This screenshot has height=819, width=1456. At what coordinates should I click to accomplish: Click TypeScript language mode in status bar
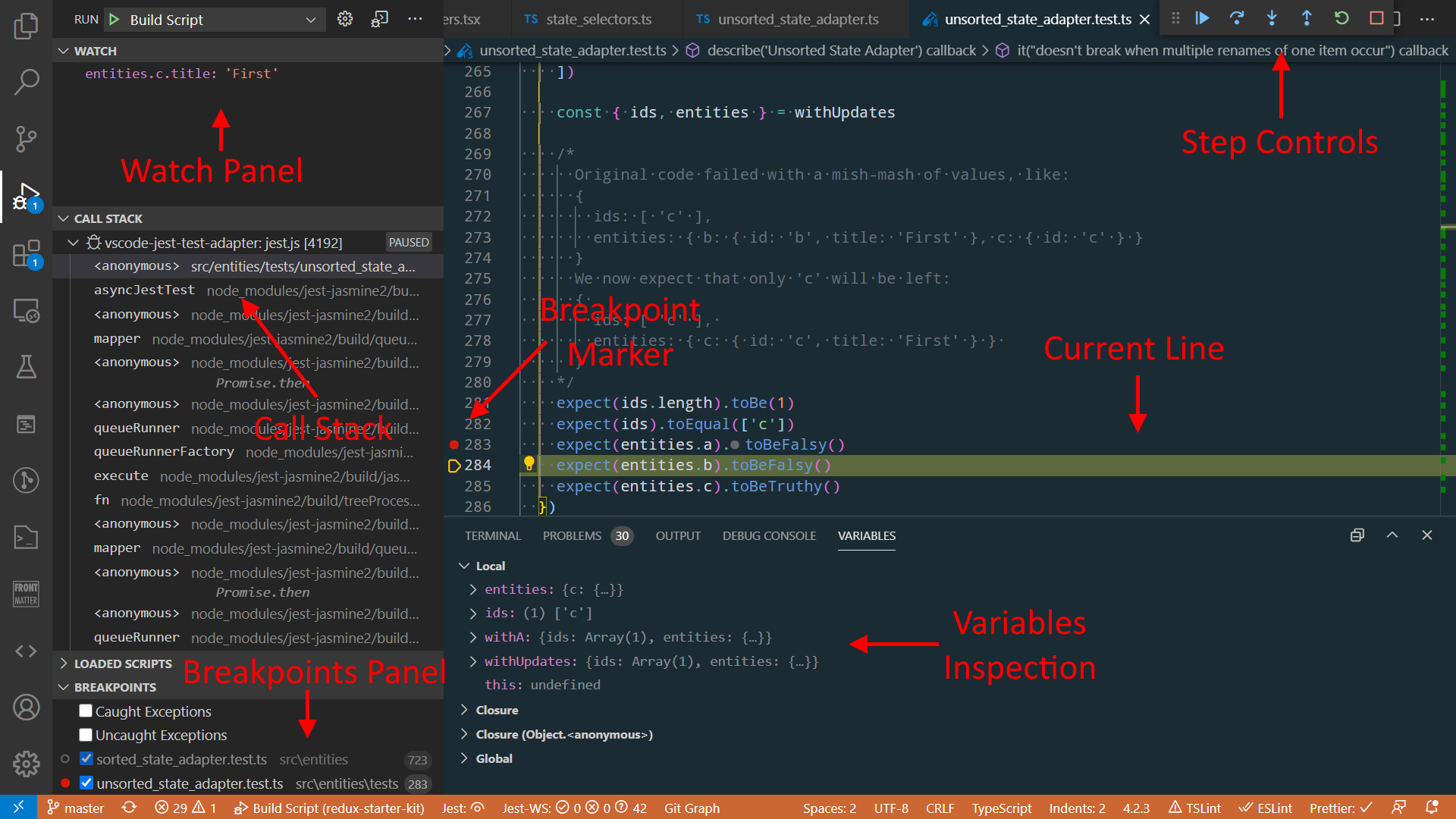point(1001,808)
